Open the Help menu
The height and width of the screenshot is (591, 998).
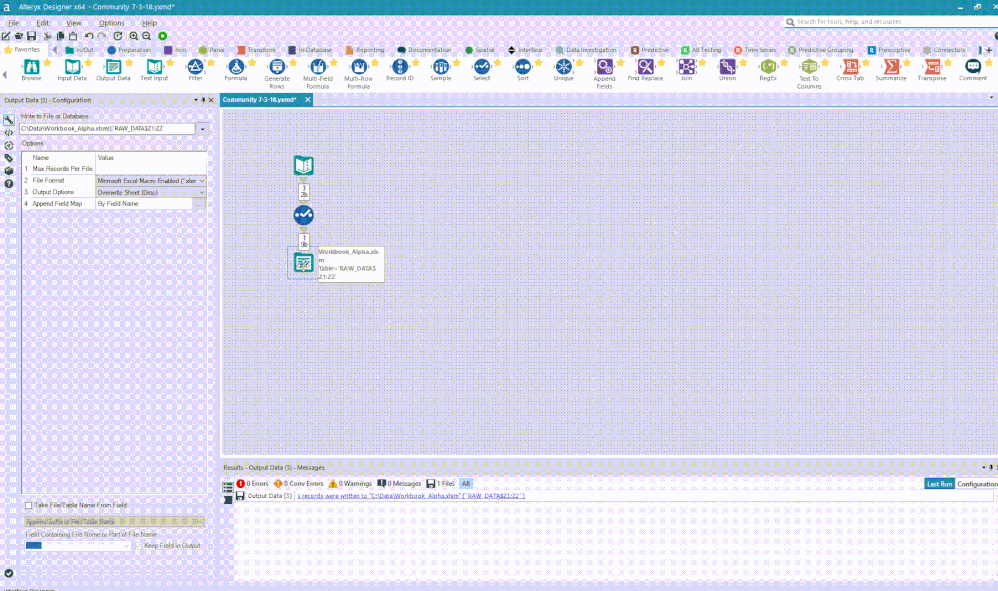[x=150, y=23]
